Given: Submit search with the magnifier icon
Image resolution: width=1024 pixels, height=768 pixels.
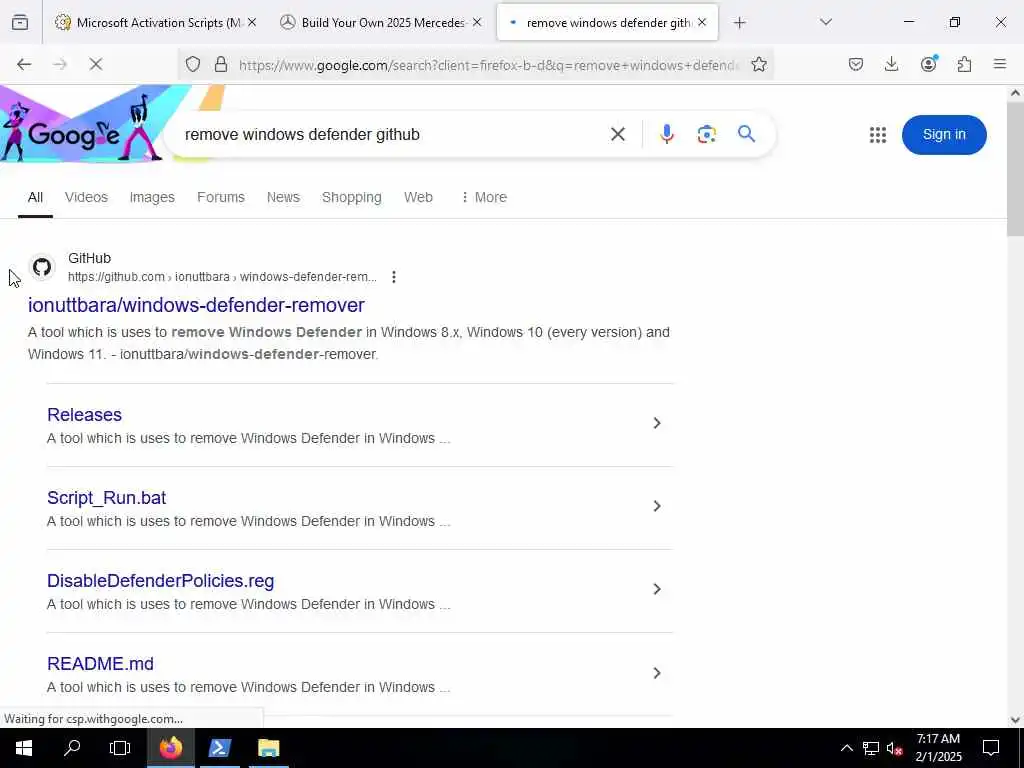Looking at the screenshot, I should point(746,134).
